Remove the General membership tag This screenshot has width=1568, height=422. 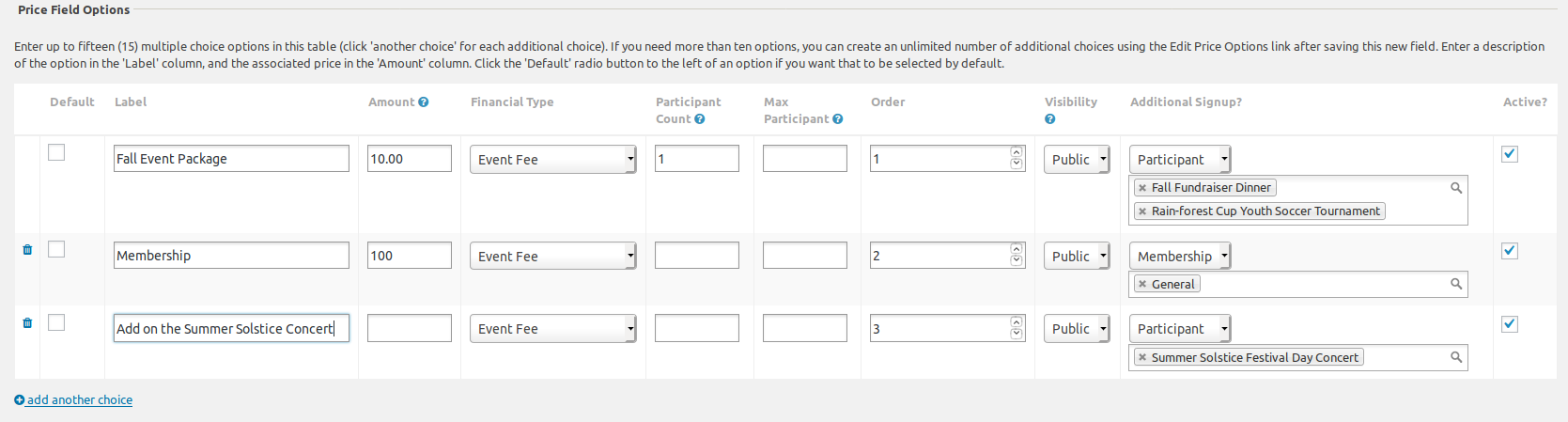pos(1142,284)
